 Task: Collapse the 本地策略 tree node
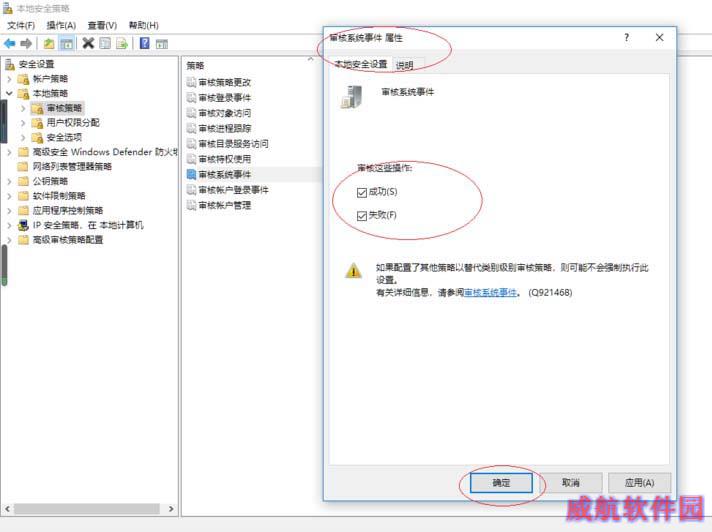coord(9,94)
